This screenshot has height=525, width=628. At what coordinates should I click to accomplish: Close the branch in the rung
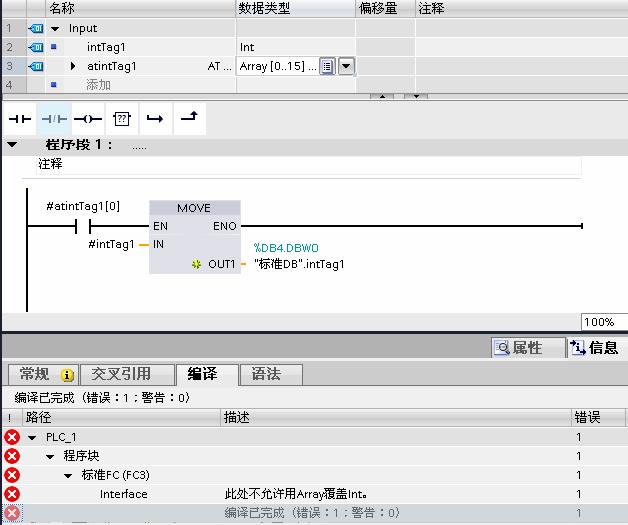[189, 119]
